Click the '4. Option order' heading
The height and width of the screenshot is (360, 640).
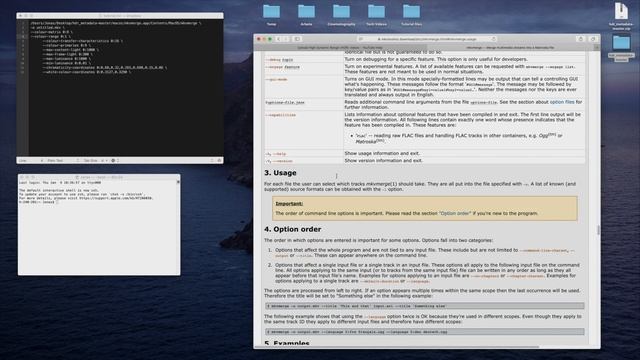[x=293, y=229]
